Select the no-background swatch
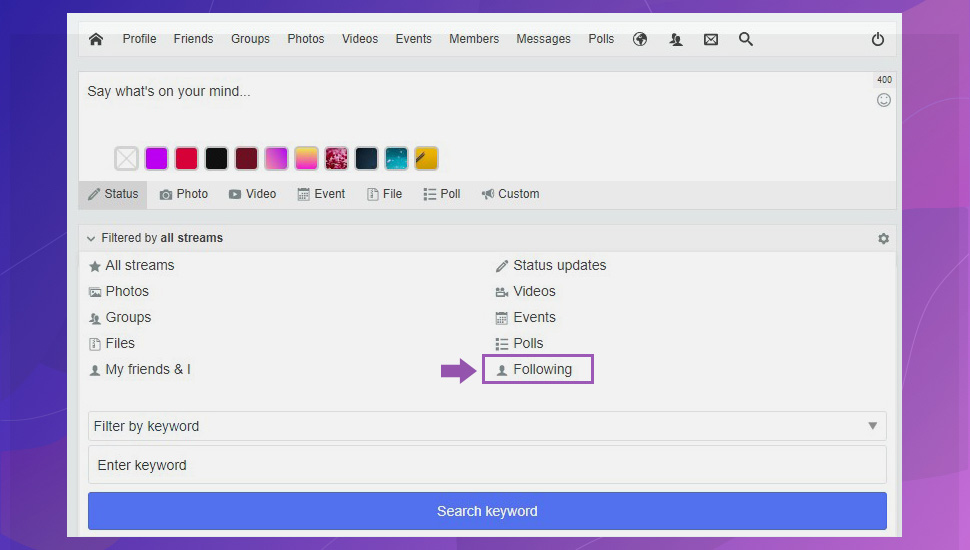 click(x=126, y=158)
